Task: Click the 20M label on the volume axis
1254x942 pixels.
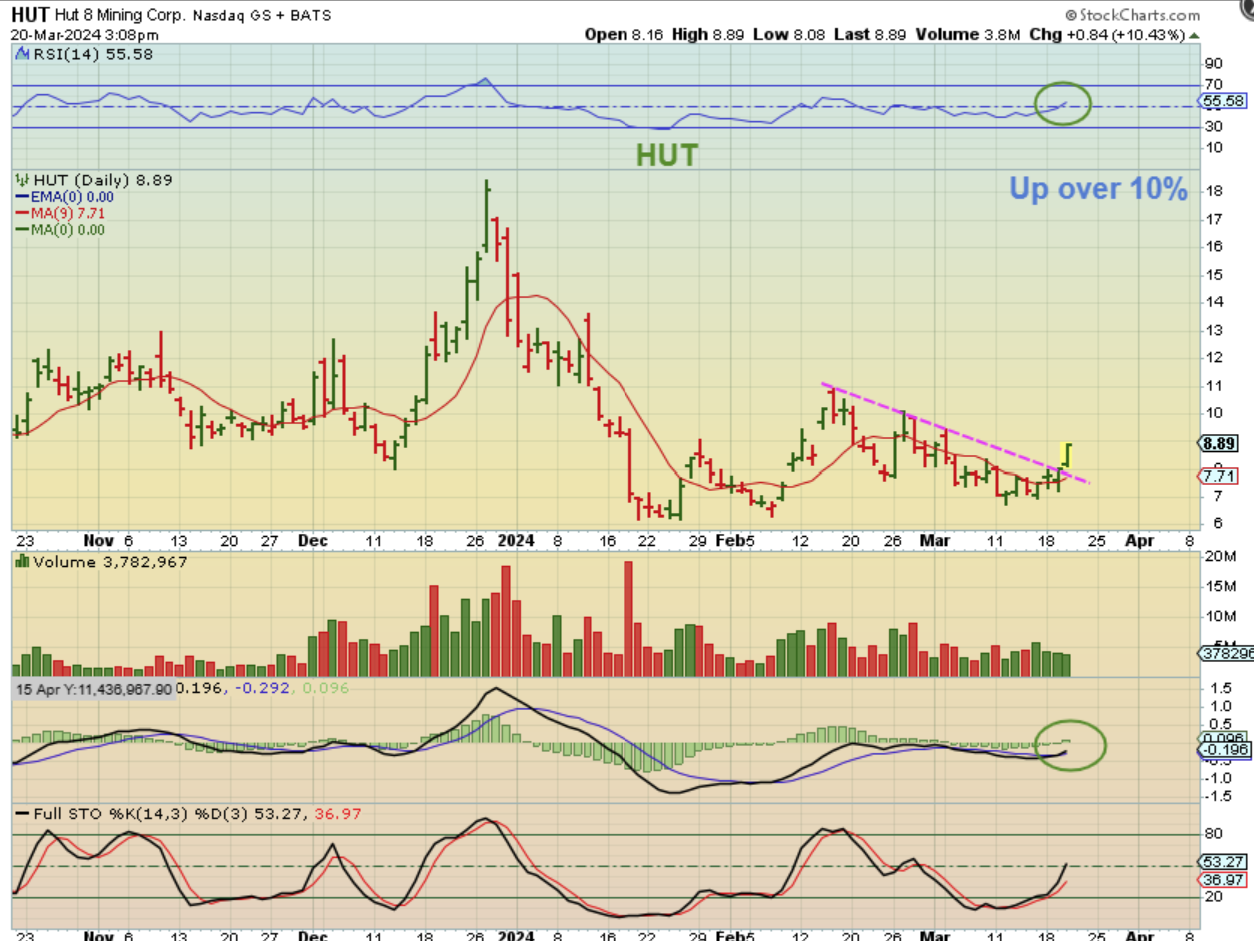Action: coord(1219,556)
